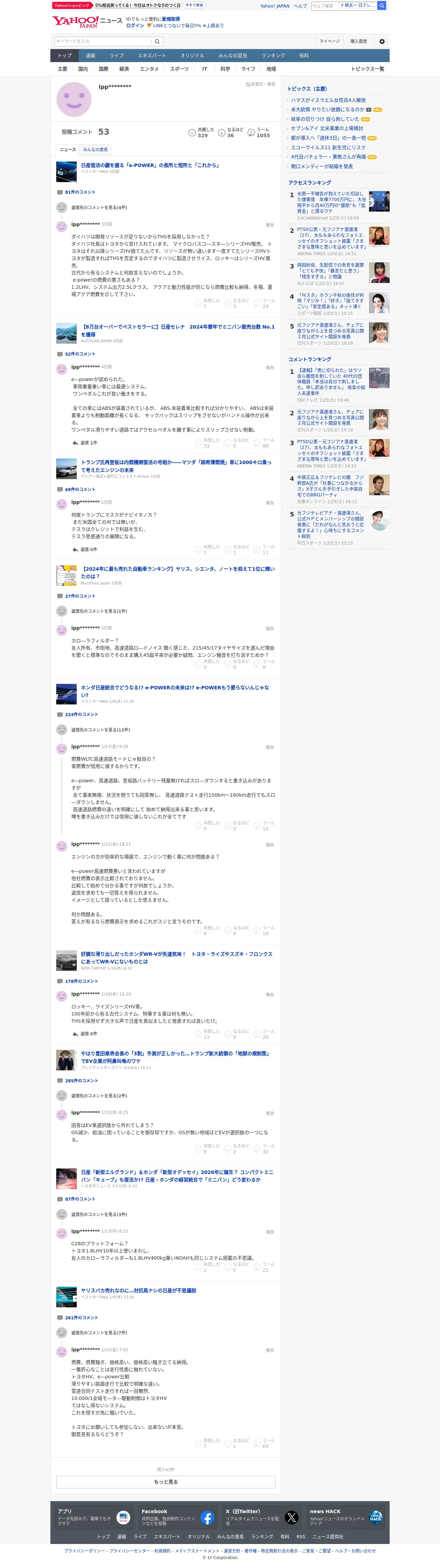
Task: Open the 新規取得 ID registration link
Action: 171,20
